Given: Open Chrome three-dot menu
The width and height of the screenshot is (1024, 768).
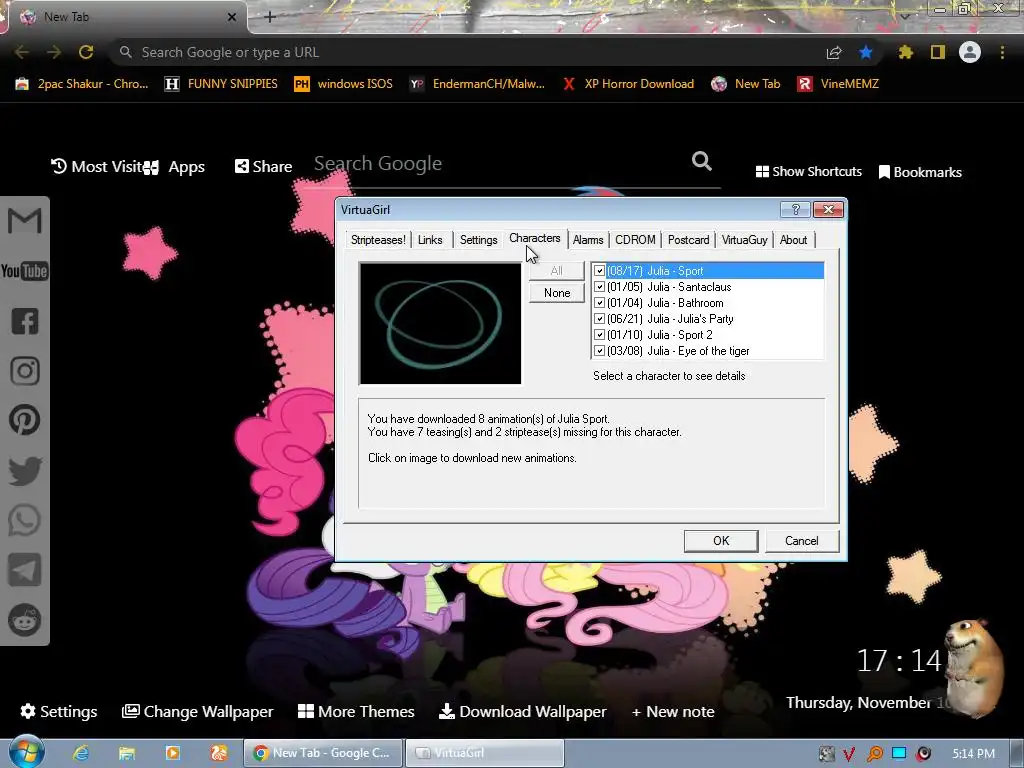Looking at the screenshot, I should click(x=1002, y=52).
